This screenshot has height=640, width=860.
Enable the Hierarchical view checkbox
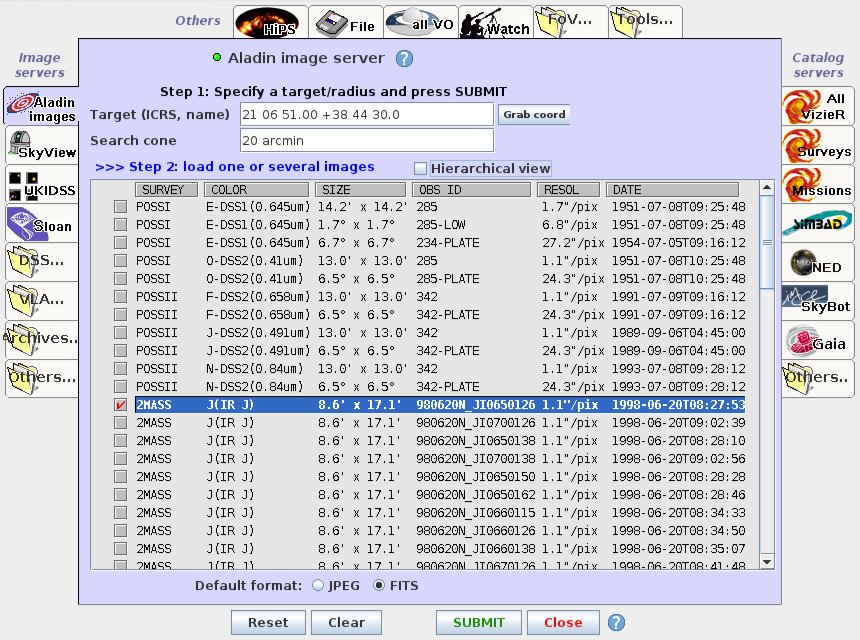click(x=421, y=169)
